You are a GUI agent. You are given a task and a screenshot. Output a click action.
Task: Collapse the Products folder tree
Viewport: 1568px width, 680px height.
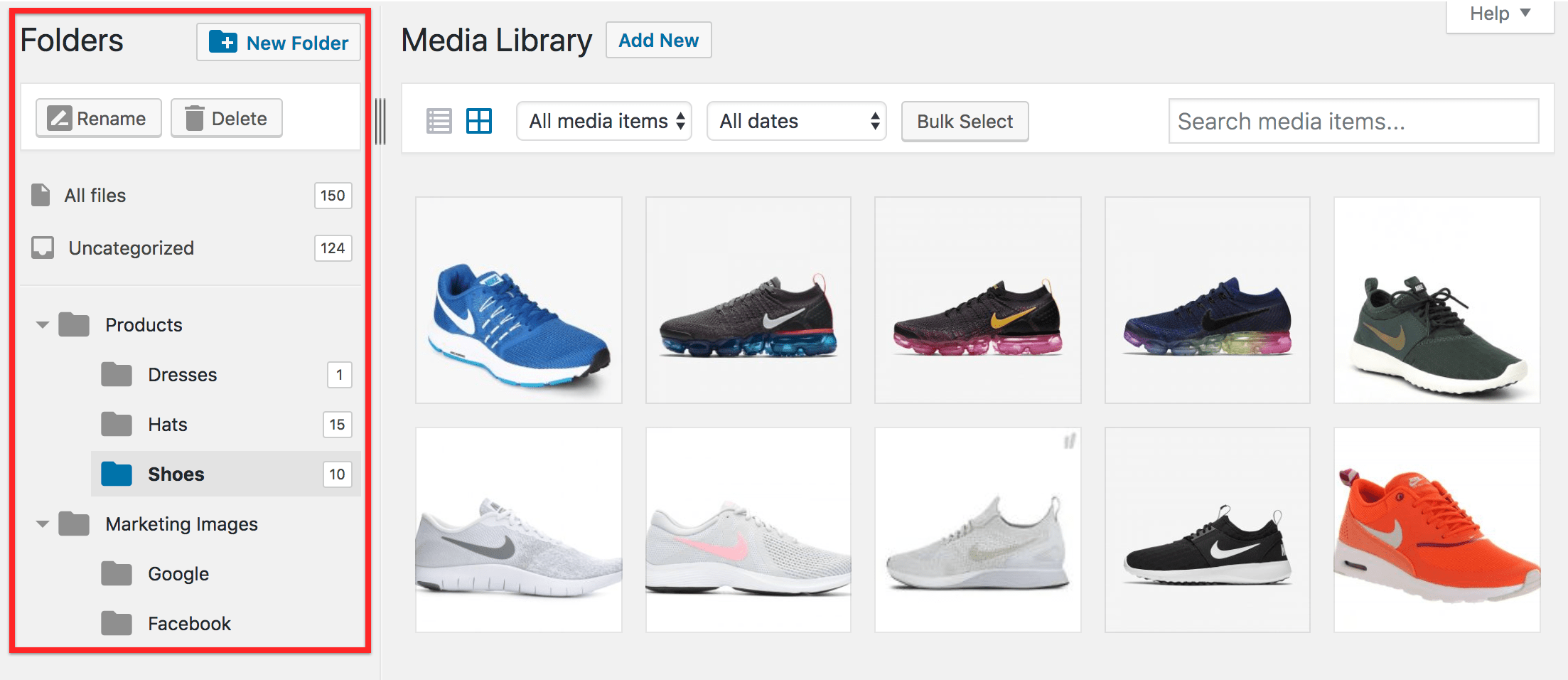point(43,325)
